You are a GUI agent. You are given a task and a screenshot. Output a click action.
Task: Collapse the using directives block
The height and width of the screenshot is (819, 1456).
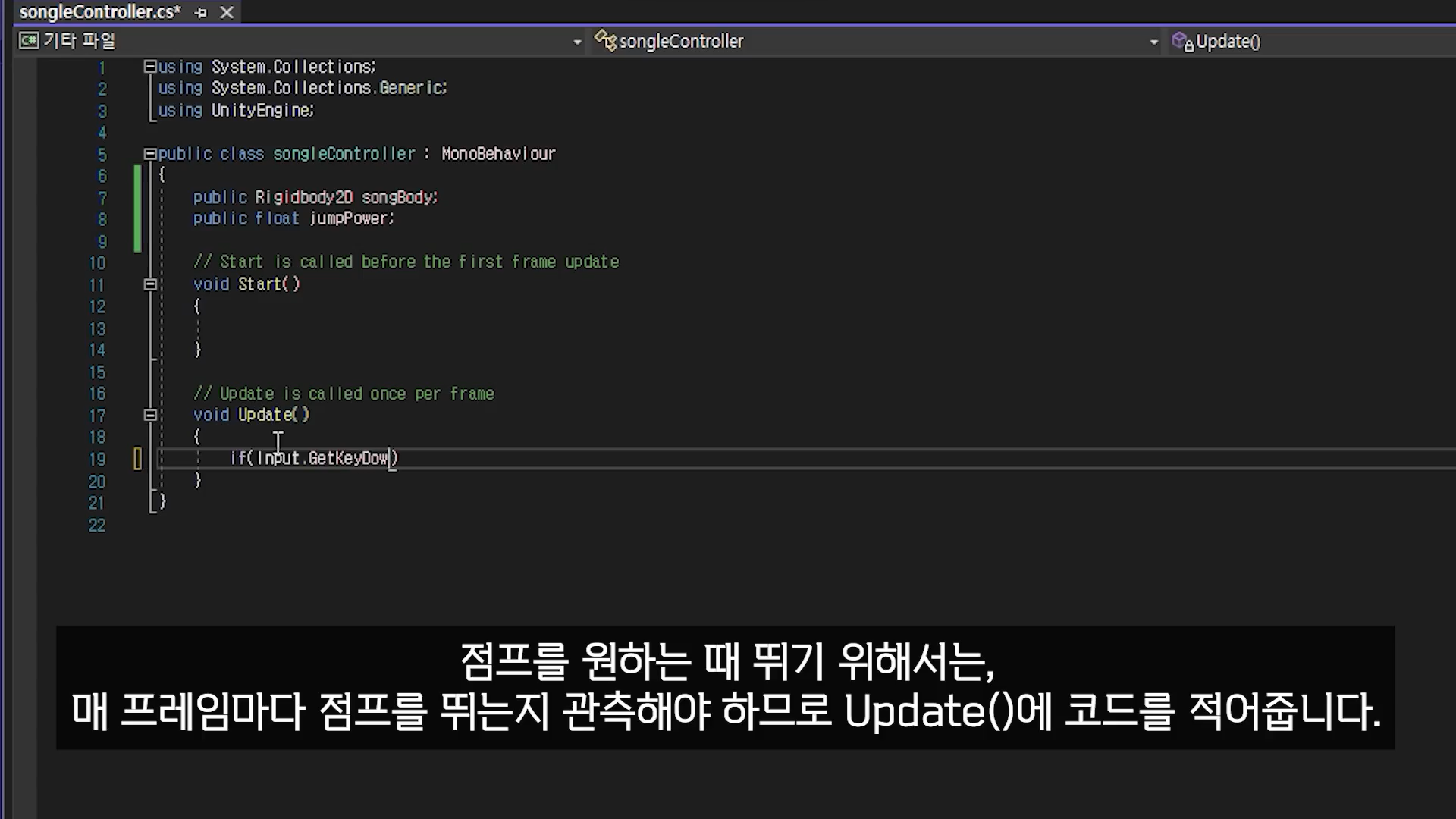(150, 67)
